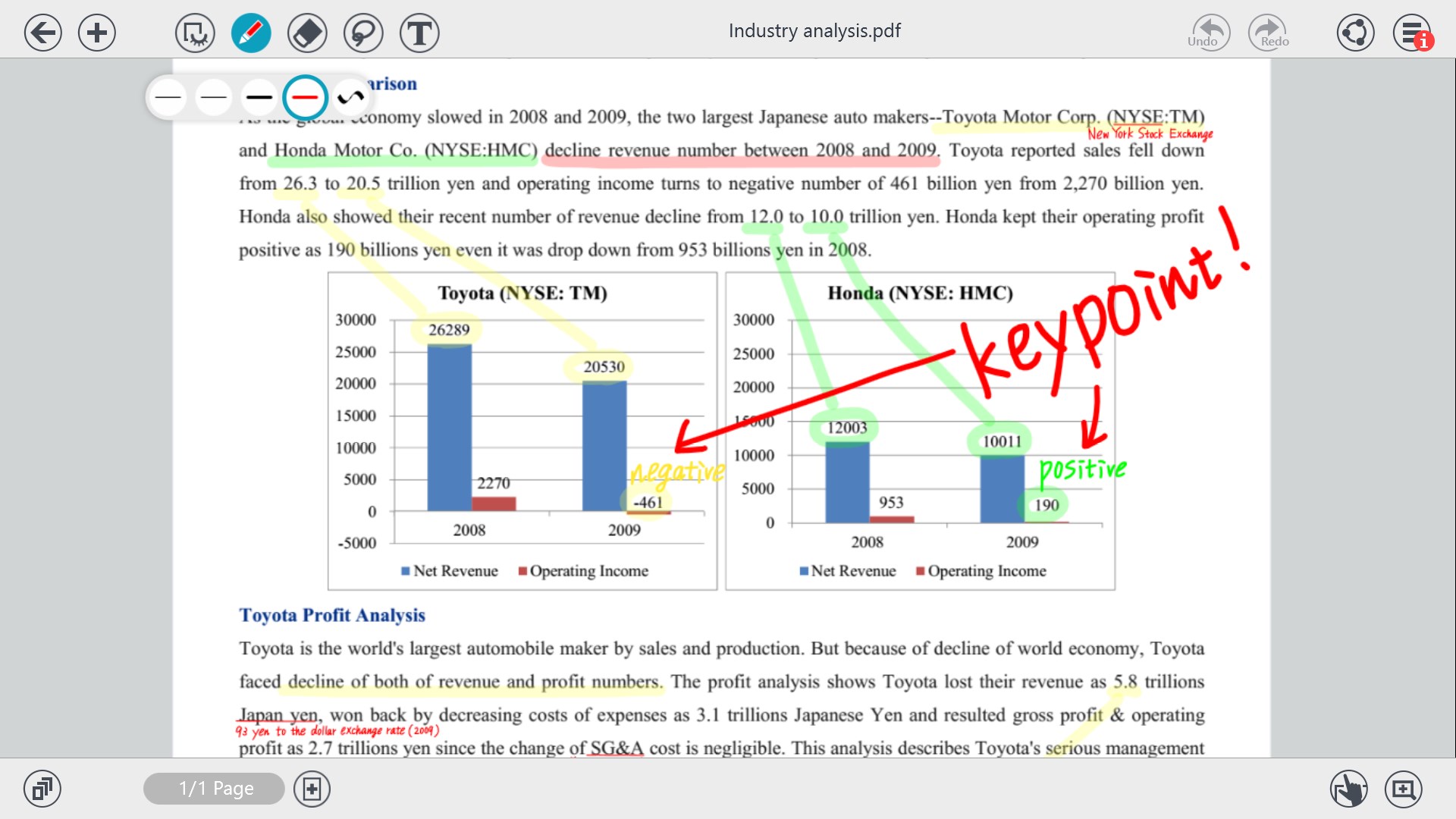Click the 2270 value in Toyota chart

tap(493, 483)
